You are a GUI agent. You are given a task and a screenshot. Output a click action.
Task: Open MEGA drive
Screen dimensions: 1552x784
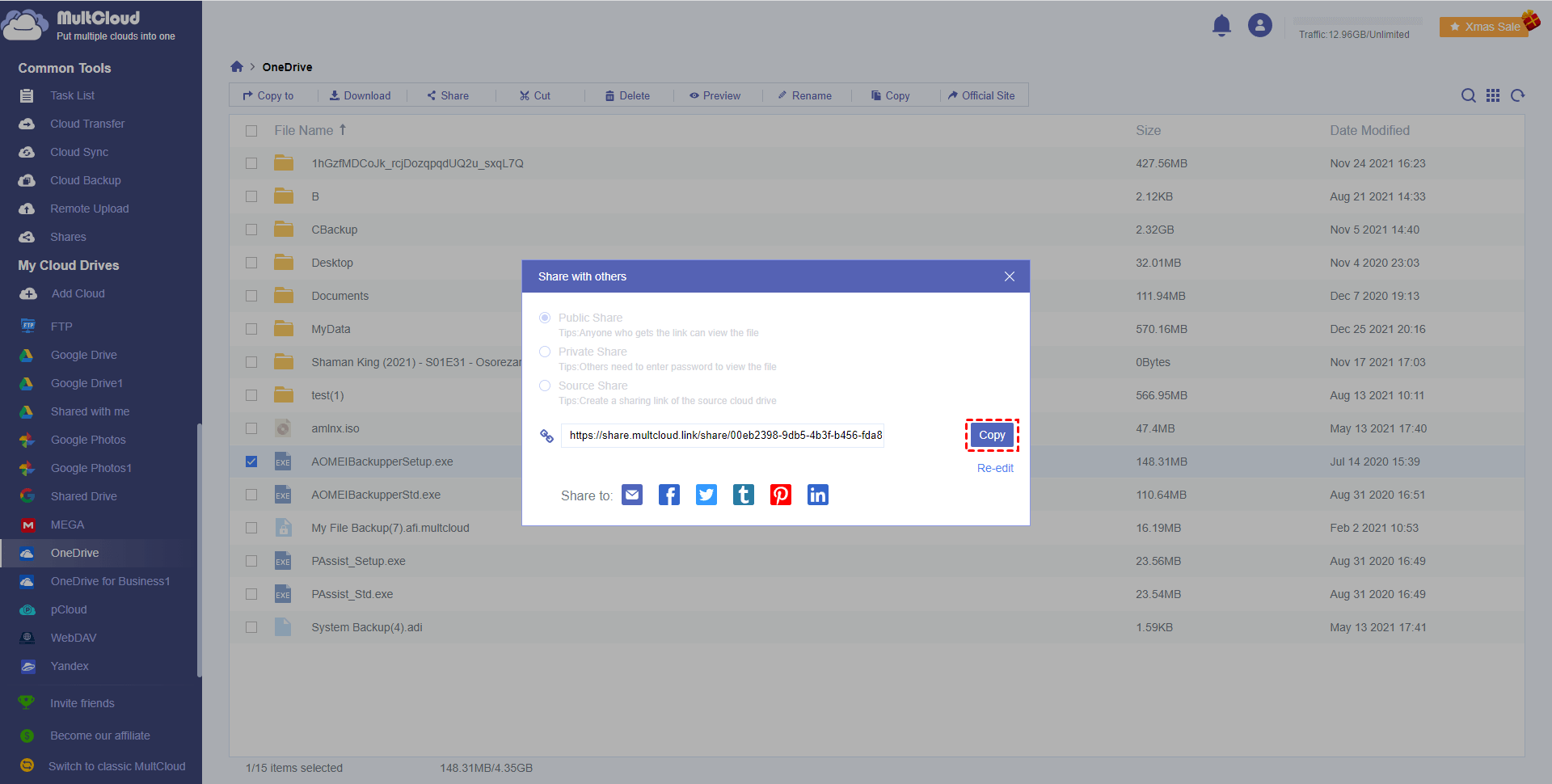[x=67, y=525]
